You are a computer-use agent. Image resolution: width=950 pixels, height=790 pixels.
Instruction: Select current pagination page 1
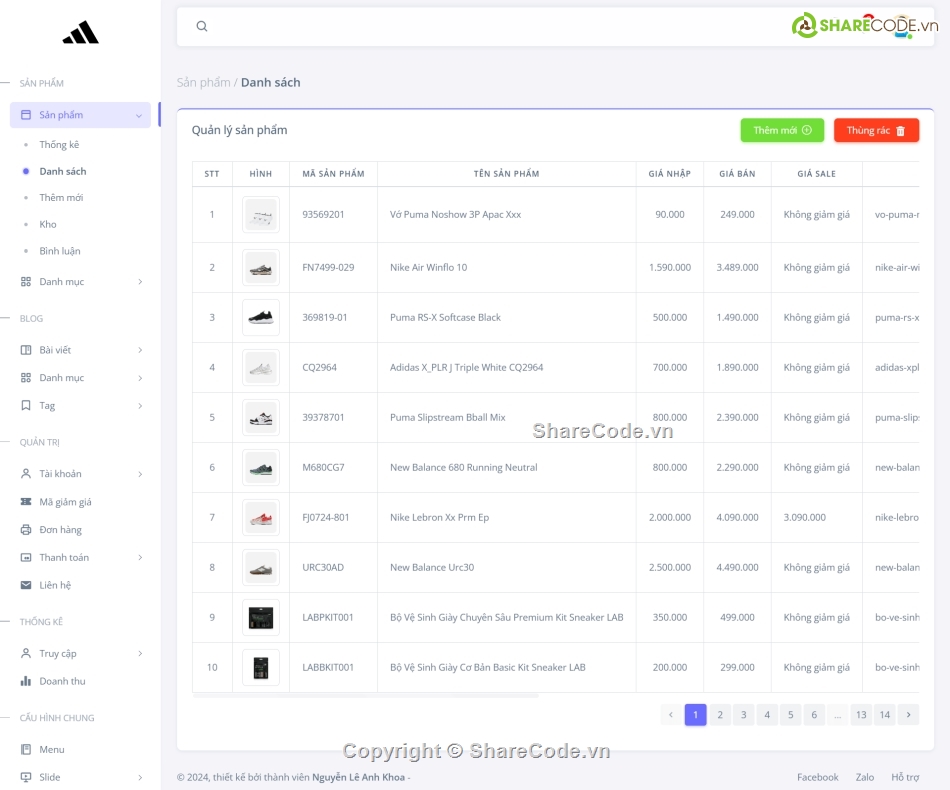[696, 715]
